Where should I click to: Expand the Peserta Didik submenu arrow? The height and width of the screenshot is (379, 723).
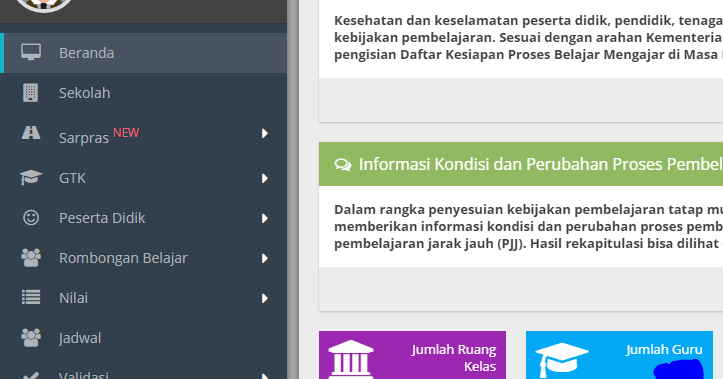[x=265, y=218]
